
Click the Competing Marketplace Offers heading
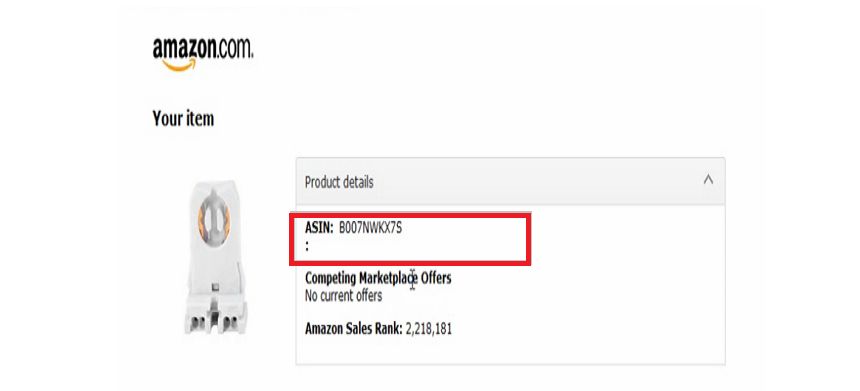coord(378,278)
